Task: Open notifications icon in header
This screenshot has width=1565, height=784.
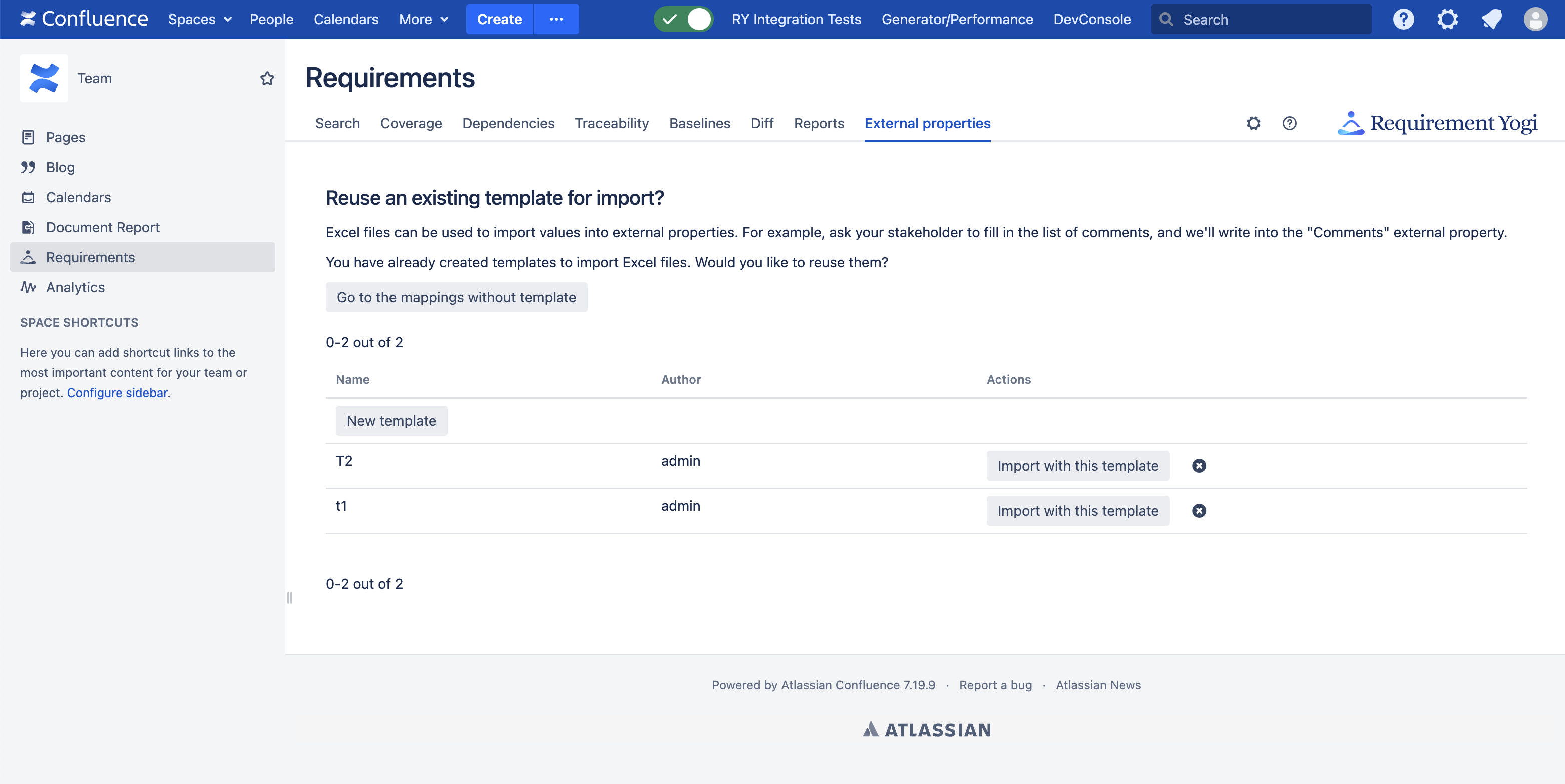Action: [x=1491, y=20]
